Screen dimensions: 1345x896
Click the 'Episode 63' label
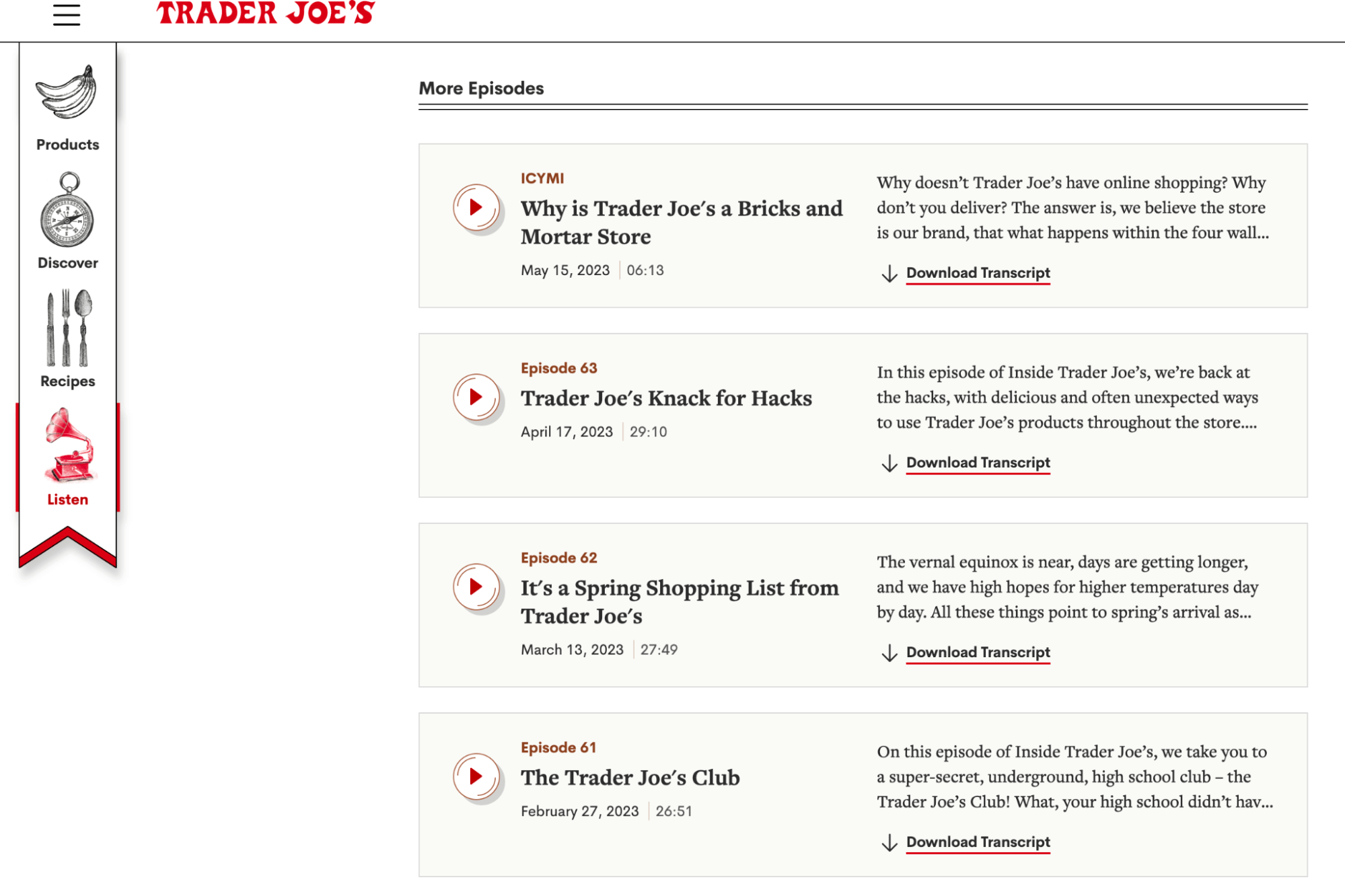[559, 368]
